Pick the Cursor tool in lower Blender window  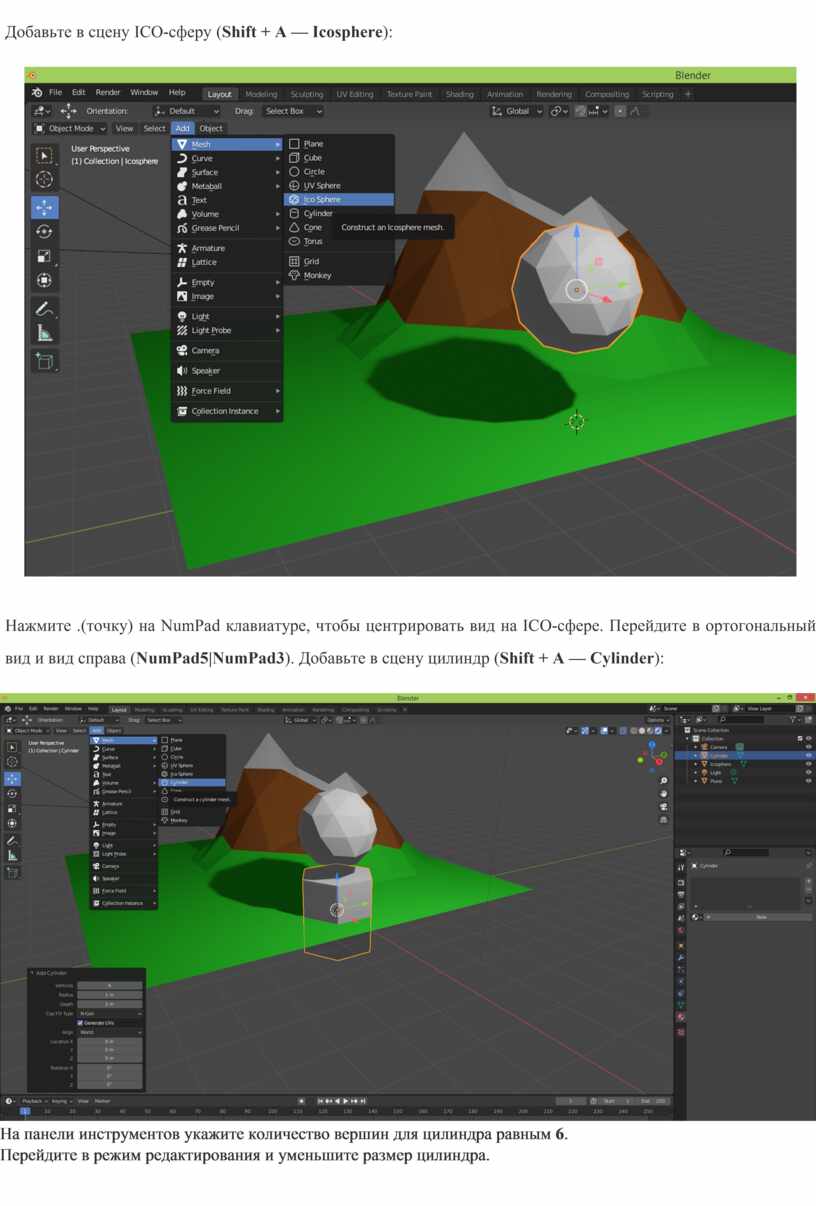coord(13,762)
